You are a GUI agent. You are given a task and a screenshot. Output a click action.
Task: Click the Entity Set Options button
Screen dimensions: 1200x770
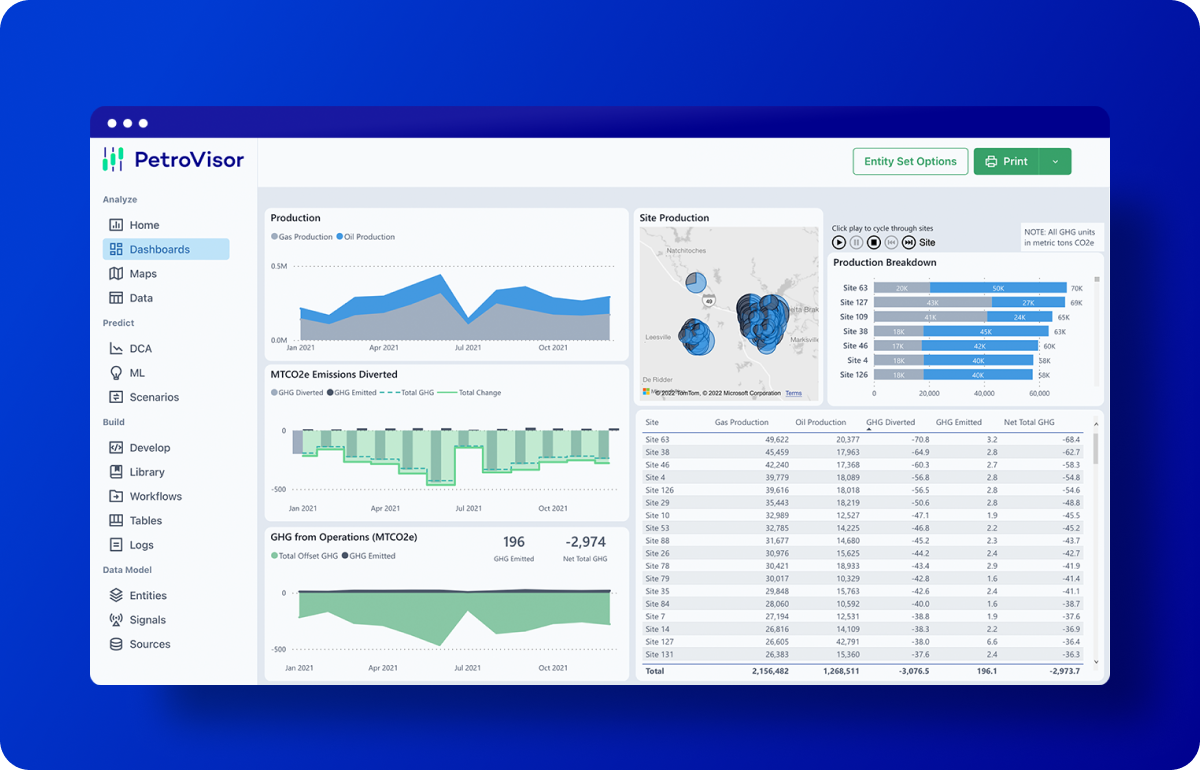(x=910, y=162)
